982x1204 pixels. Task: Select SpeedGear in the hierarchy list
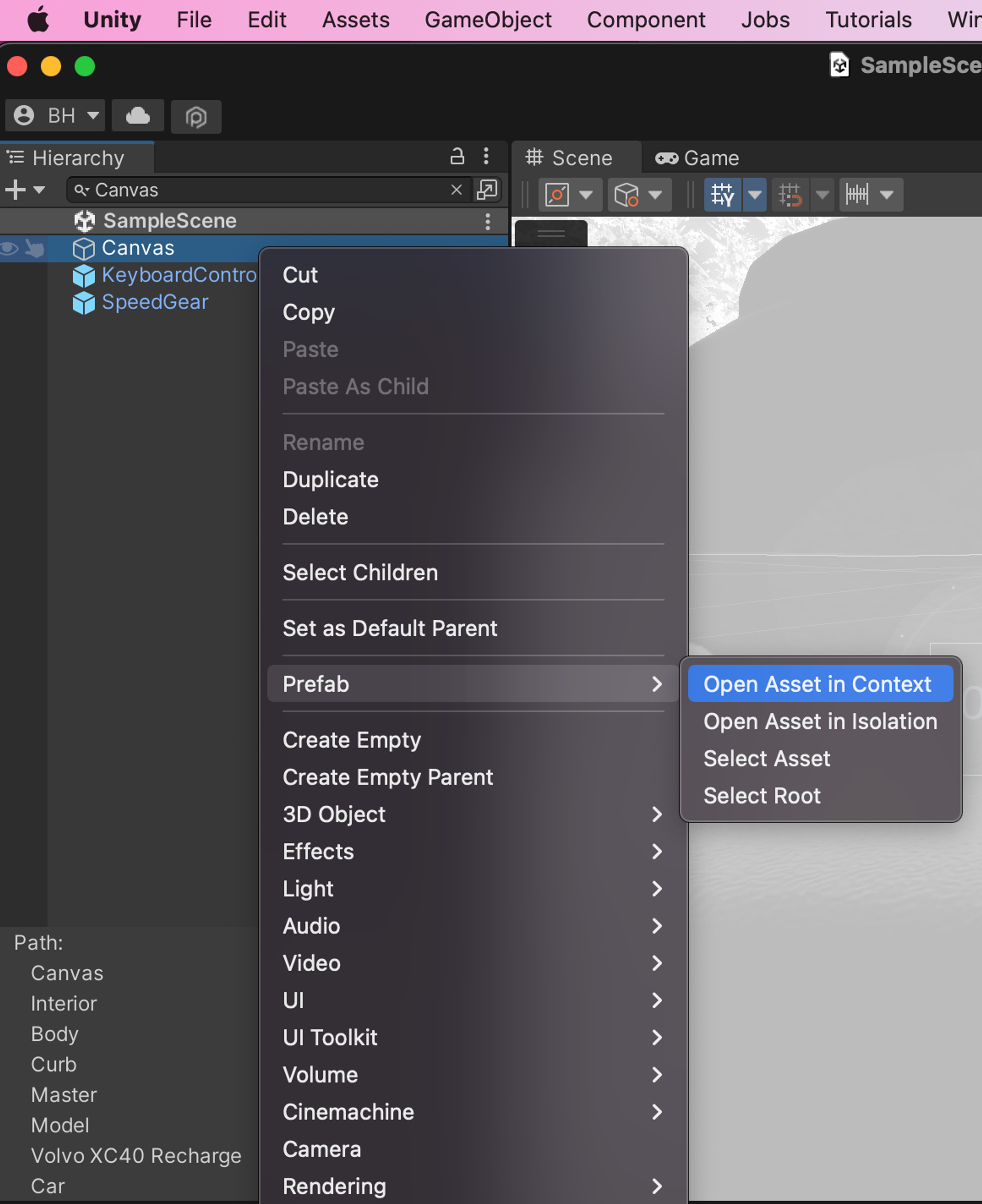click(155, 302)
